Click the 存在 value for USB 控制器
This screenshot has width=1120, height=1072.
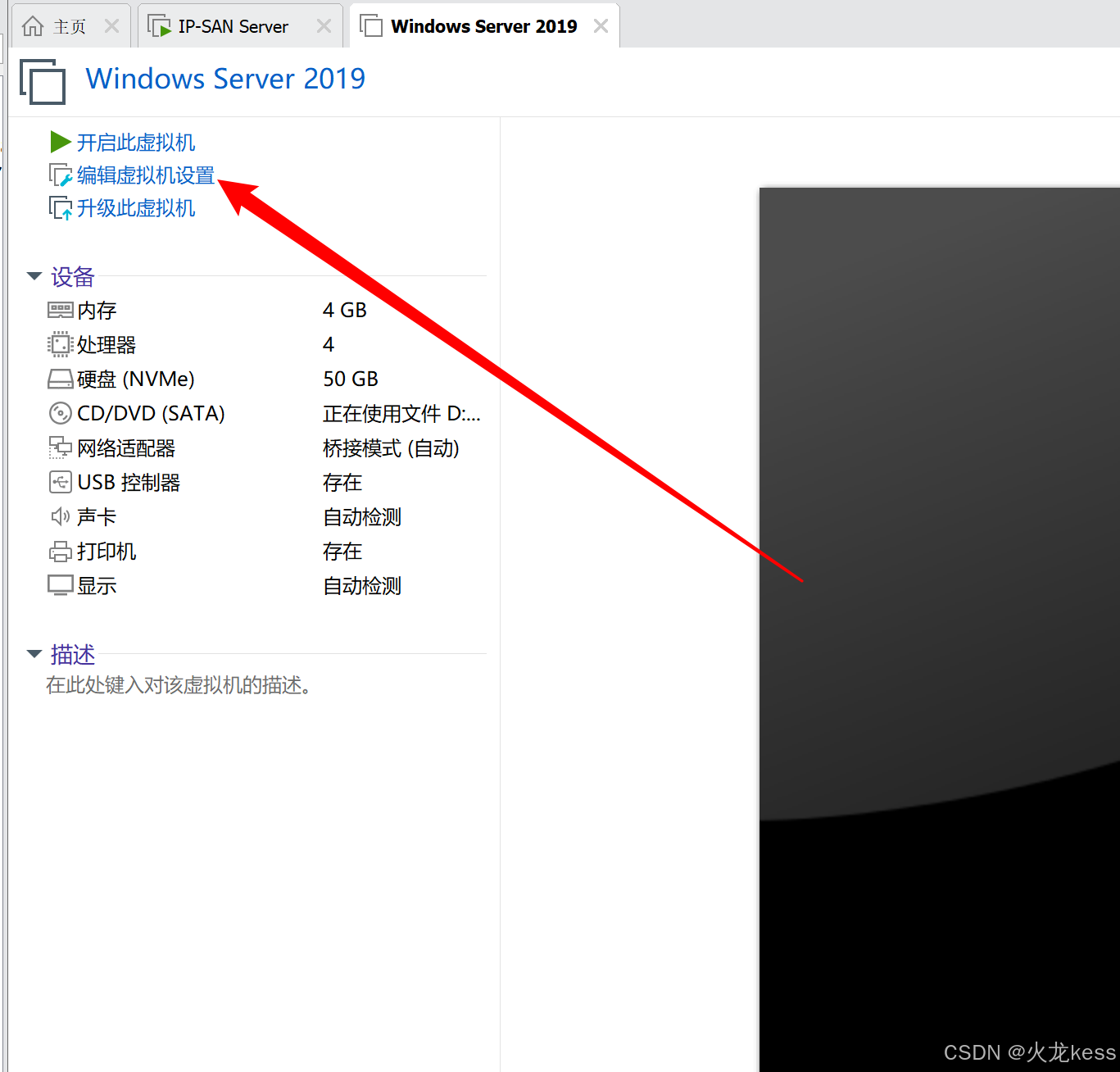click(x=342, y=483)
